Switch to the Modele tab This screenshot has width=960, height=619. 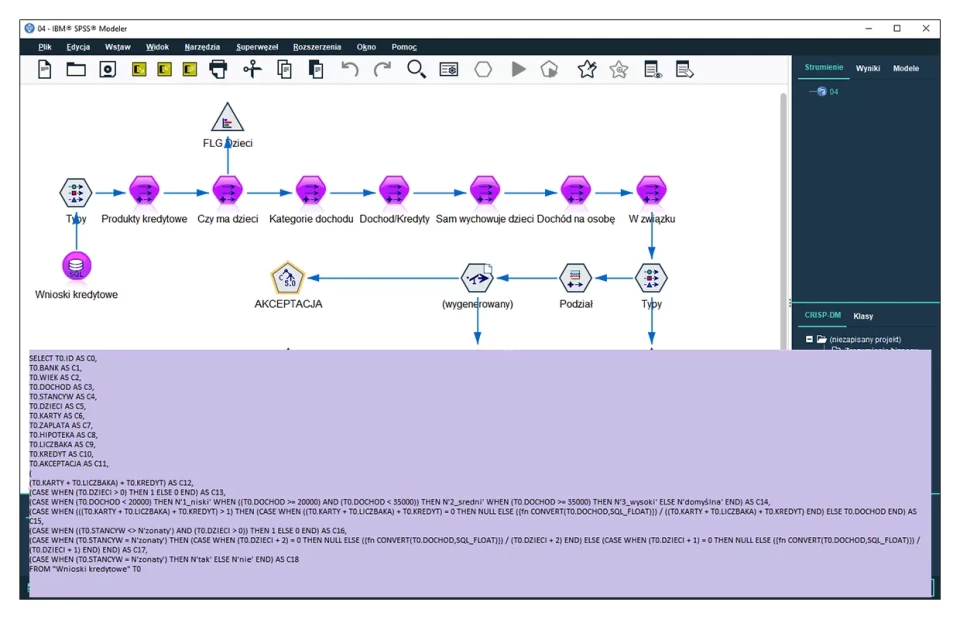(905, 69)
